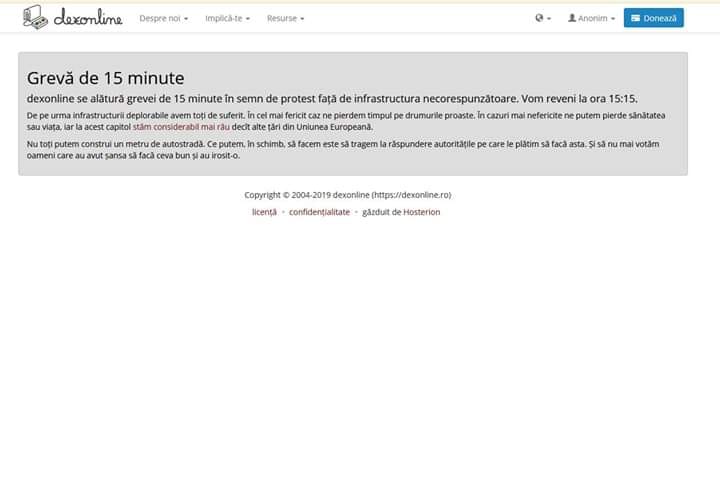This screenshot has height=502, width=720.
Task: Expand the Implică-te dropdown
Action: pyautogui.click(x=227, y=18)
